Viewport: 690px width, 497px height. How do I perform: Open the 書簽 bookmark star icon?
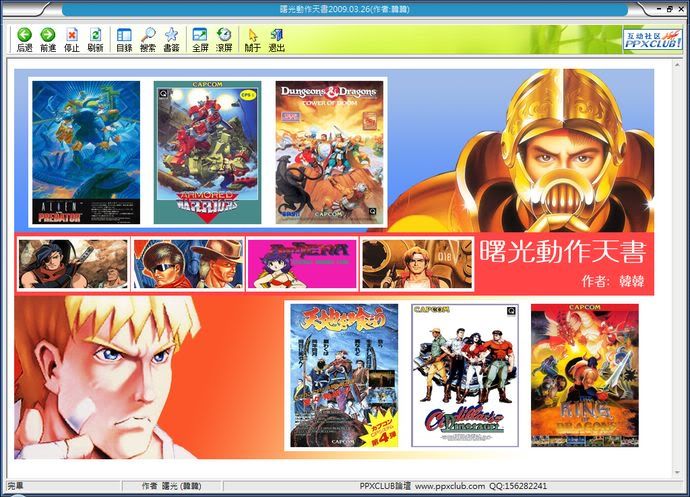[x=171, y=34]
